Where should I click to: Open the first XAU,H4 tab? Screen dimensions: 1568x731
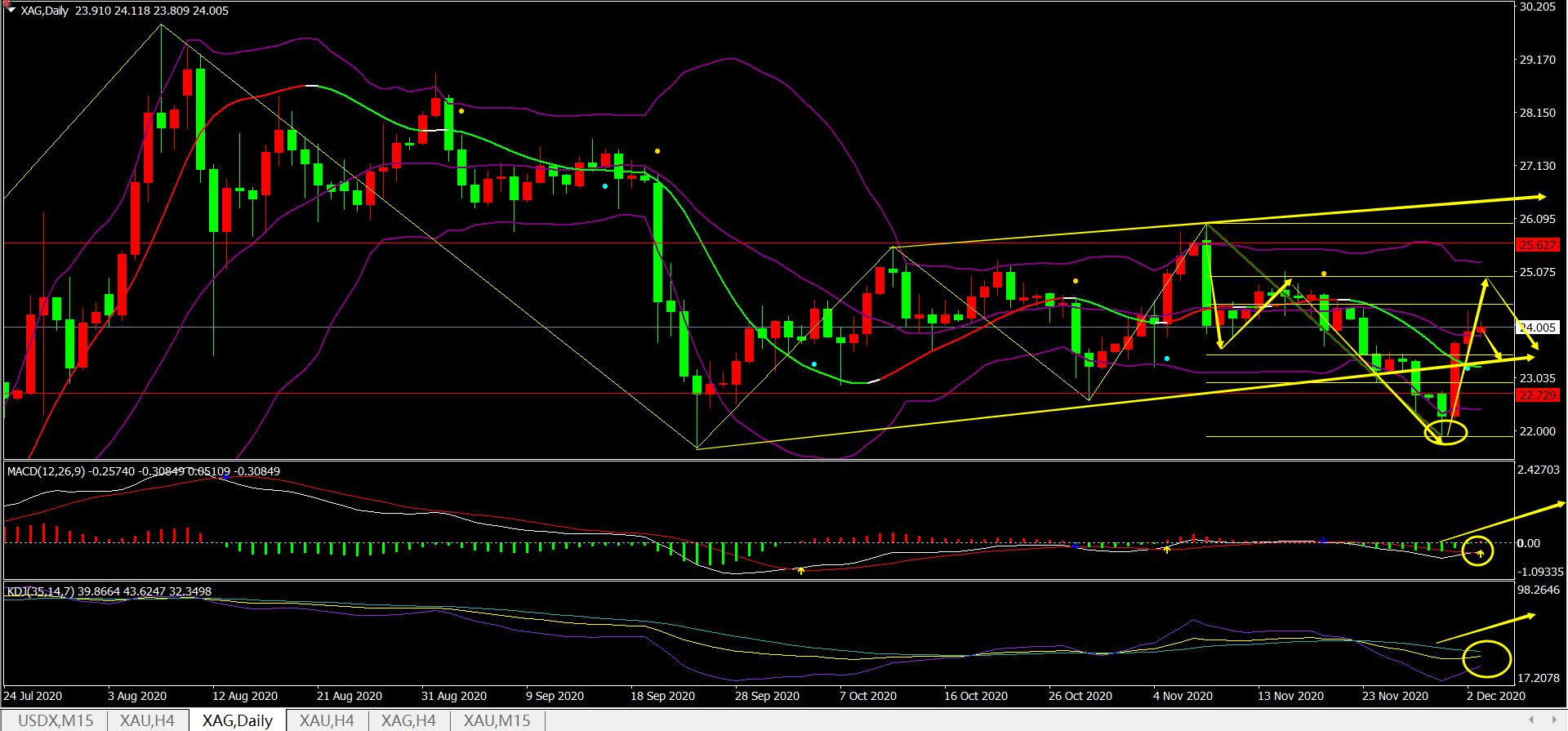(147, 720)
